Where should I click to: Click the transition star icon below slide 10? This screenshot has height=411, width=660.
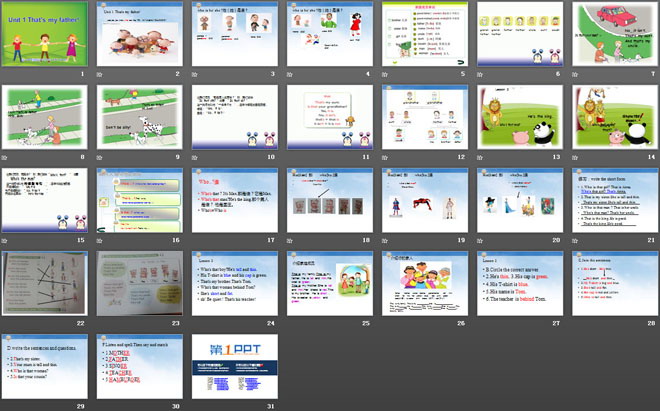[194, 158]
